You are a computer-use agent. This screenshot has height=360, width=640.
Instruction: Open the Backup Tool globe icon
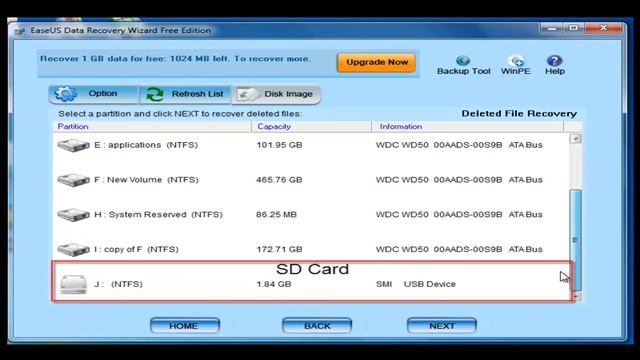[x=463, y=60]
